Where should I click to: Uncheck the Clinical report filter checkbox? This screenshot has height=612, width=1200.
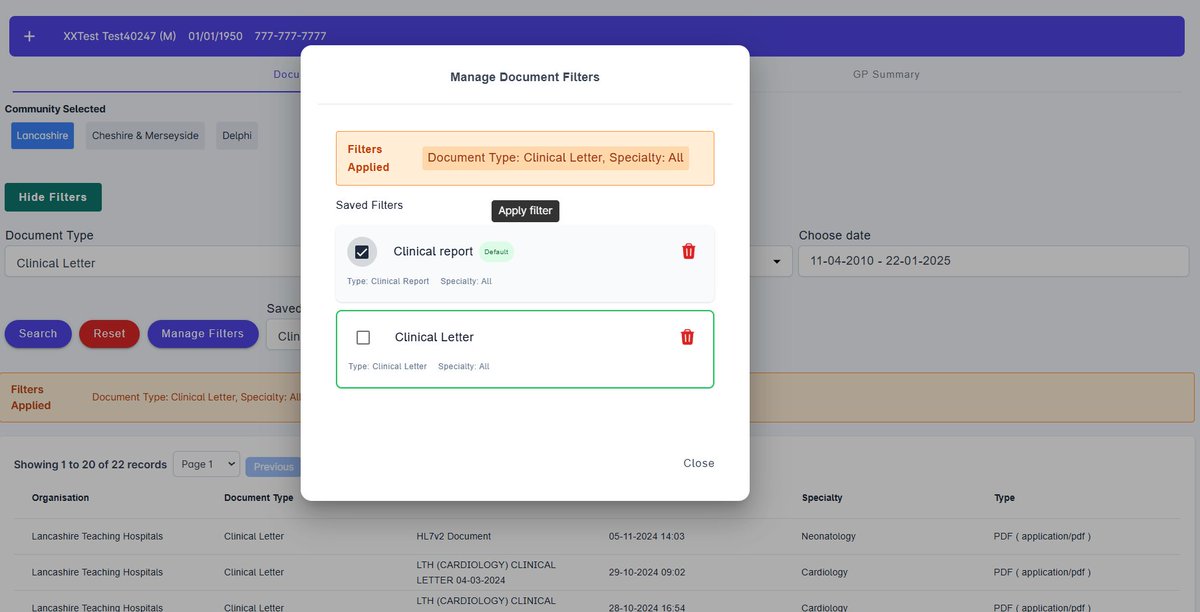pos(362,252)
